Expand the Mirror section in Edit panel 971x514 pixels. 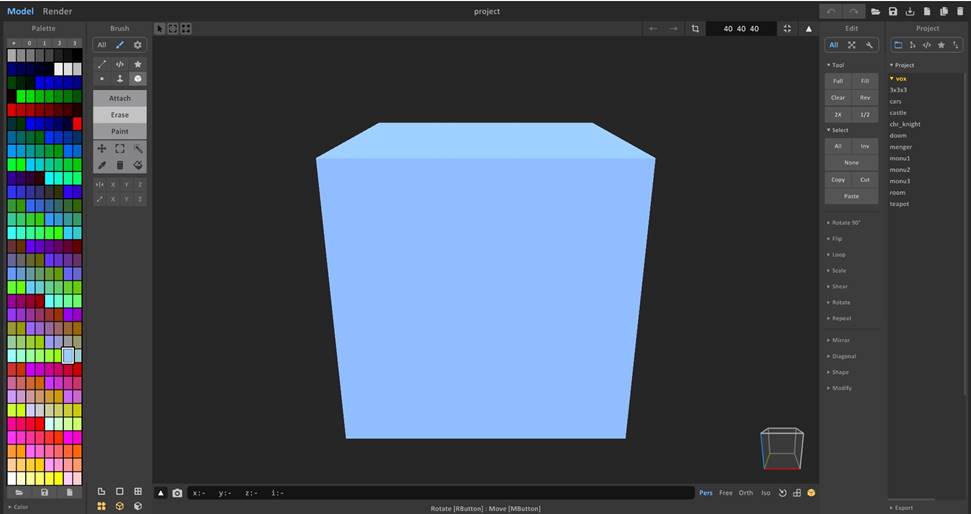[840, 340]
